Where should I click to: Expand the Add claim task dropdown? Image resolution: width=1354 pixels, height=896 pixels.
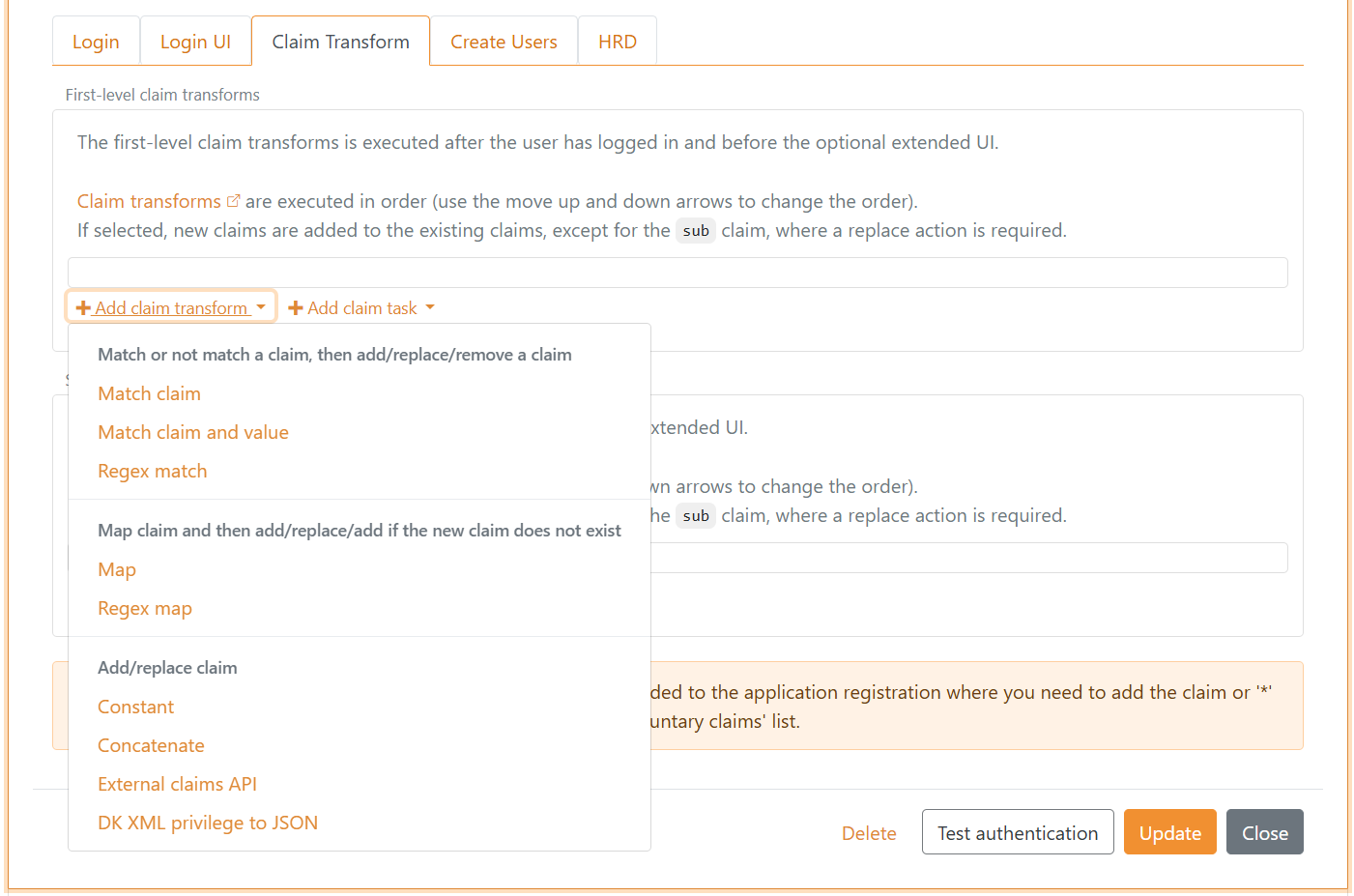[360, 307]
